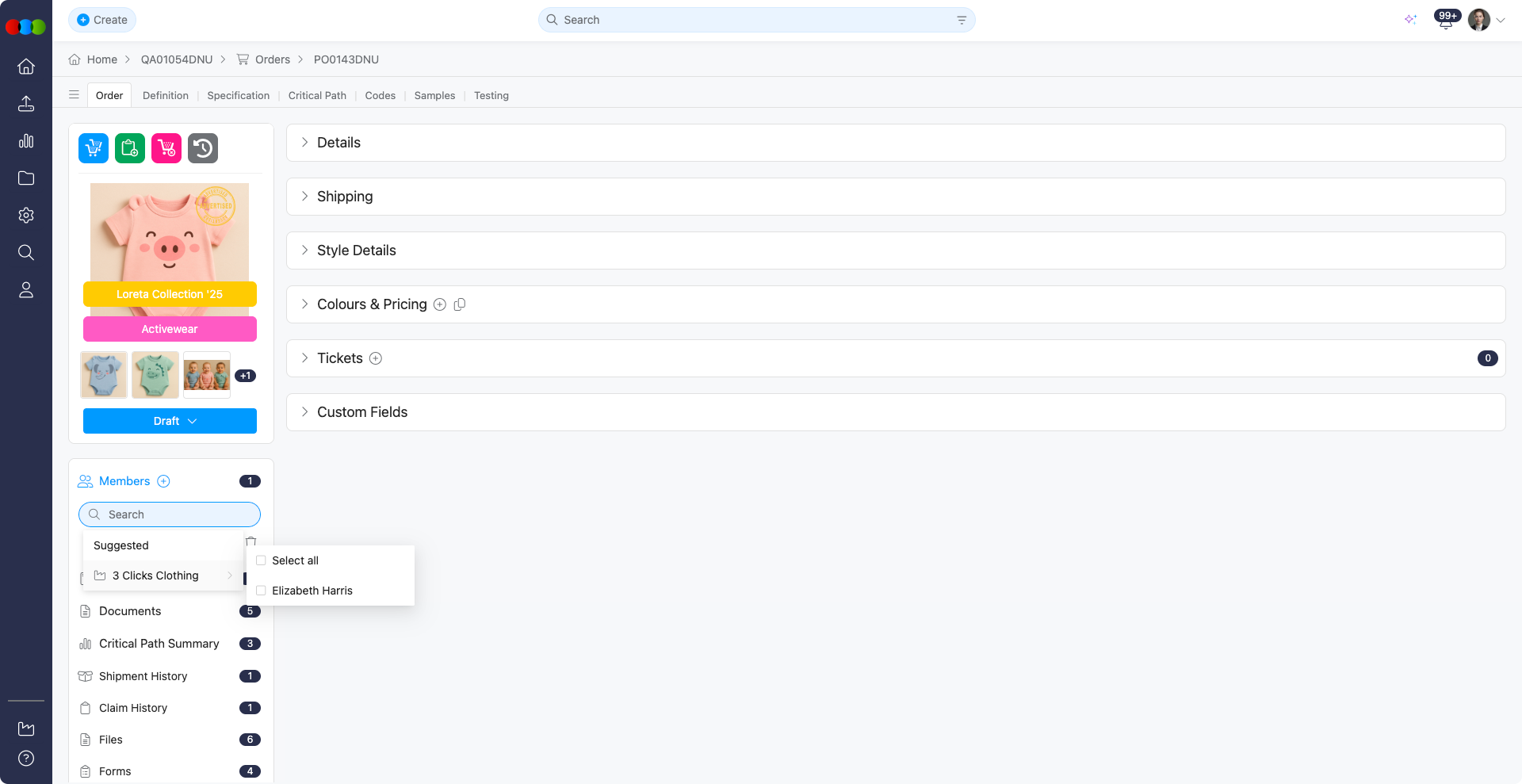Click the Create button
1522x784 pixels.
(102, 20)
